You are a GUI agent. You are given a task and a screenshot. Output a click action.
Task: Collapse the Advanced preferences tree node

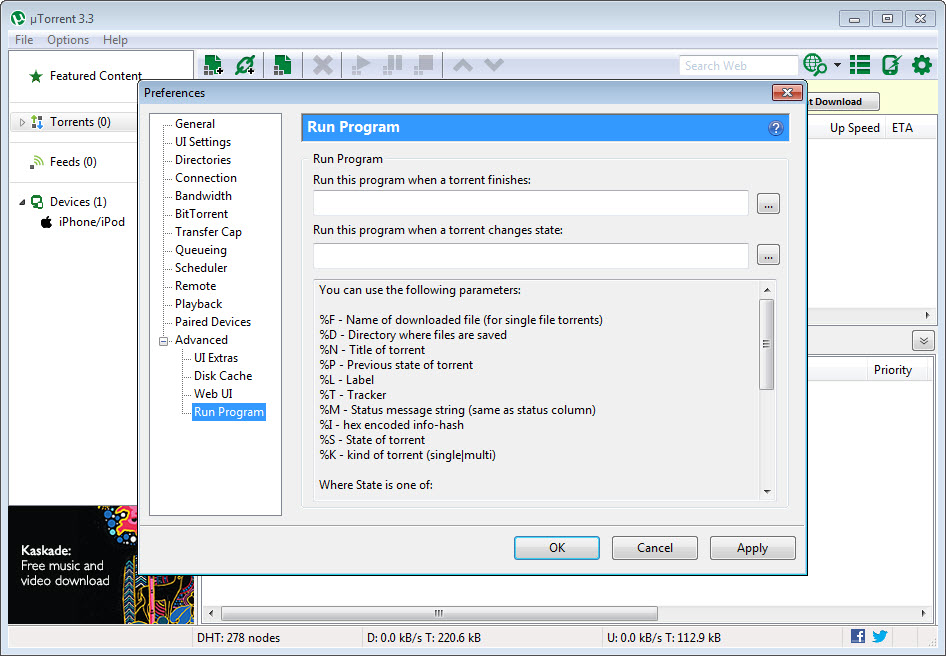163,341
